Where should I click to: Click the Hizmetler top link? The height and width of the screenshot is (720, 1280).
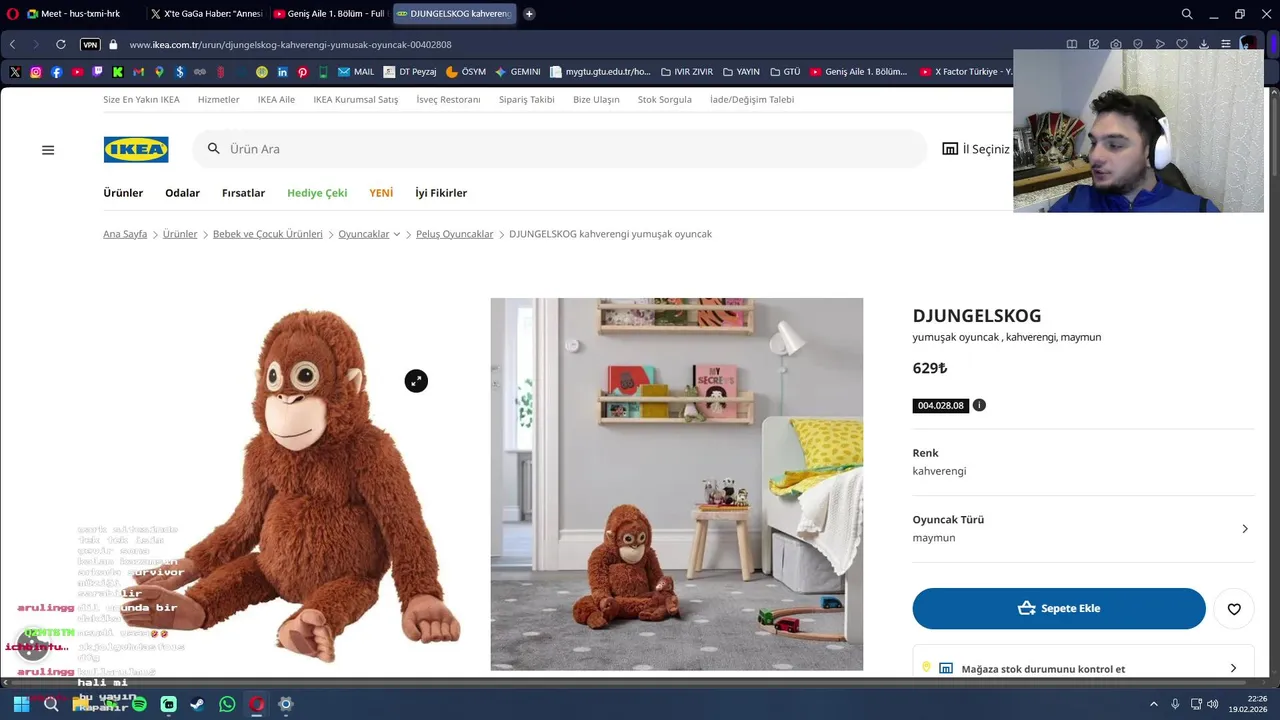(218, 99)
